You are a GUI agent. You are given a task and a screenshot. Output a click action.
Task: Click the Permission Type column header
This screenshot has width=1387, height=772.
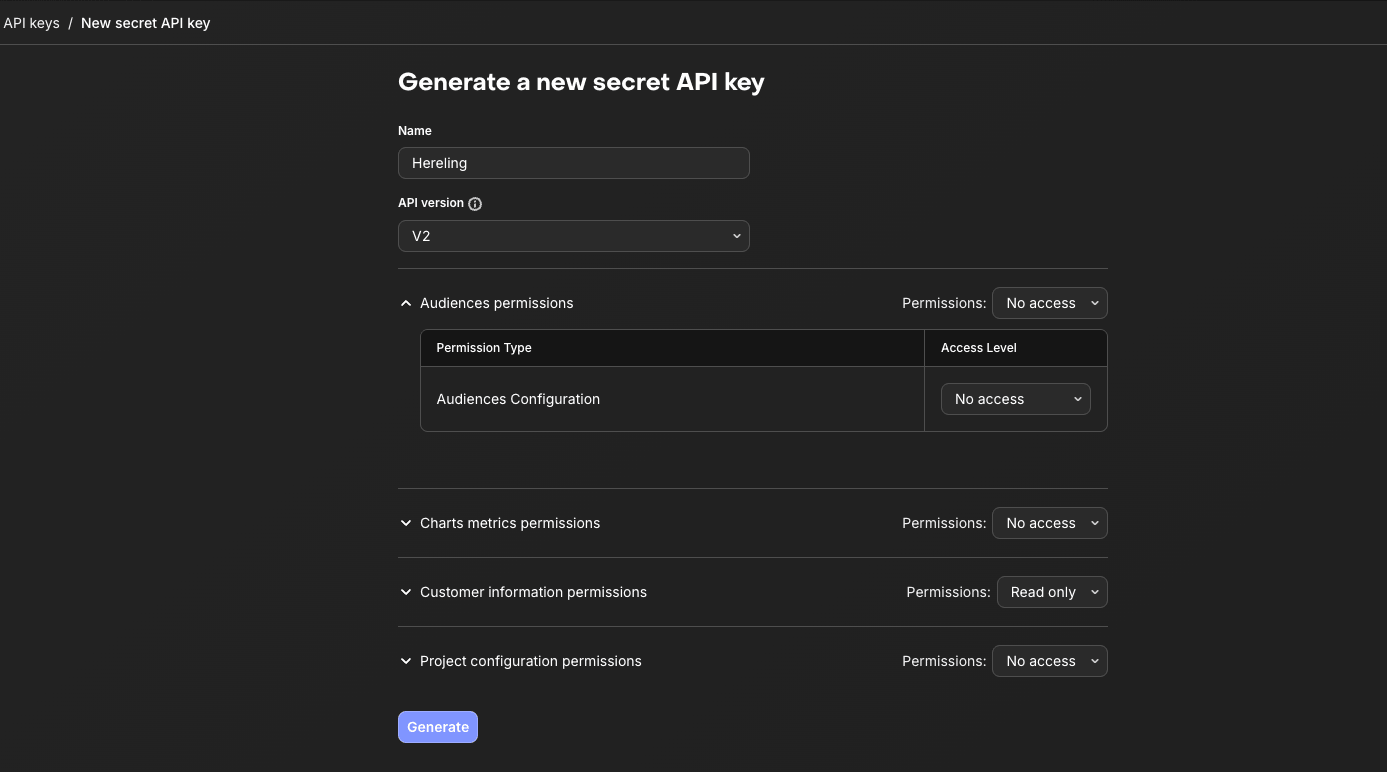484,348
